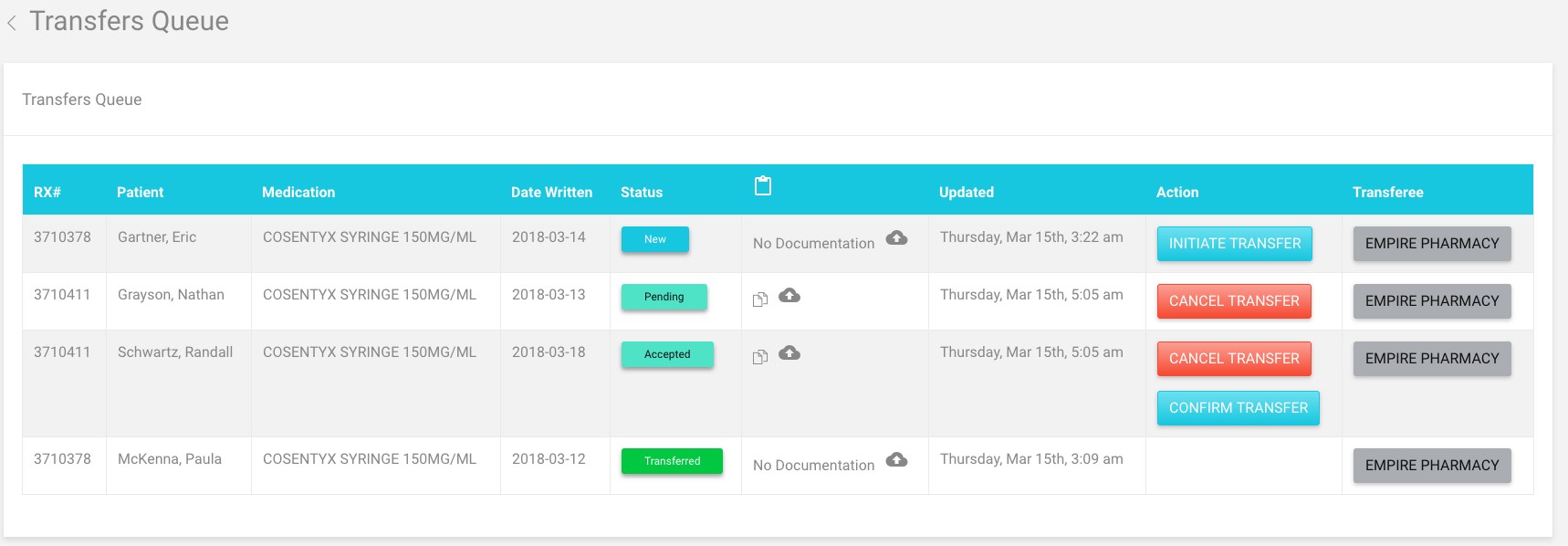
Task: Click the Pending status badge
Action: click(x=664, y=297)
